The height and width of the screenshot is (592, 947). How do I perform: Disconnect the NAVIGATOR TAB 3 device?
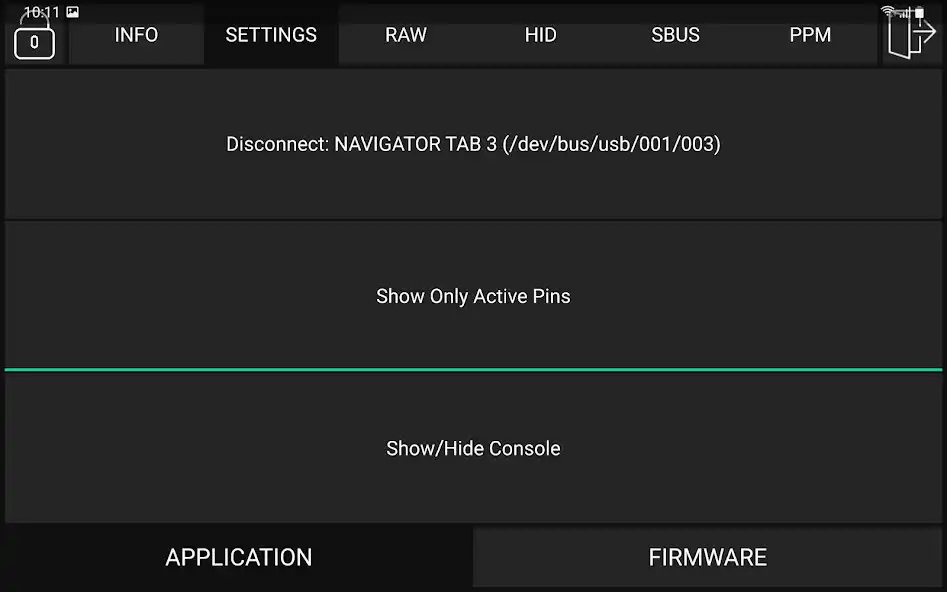473,144
